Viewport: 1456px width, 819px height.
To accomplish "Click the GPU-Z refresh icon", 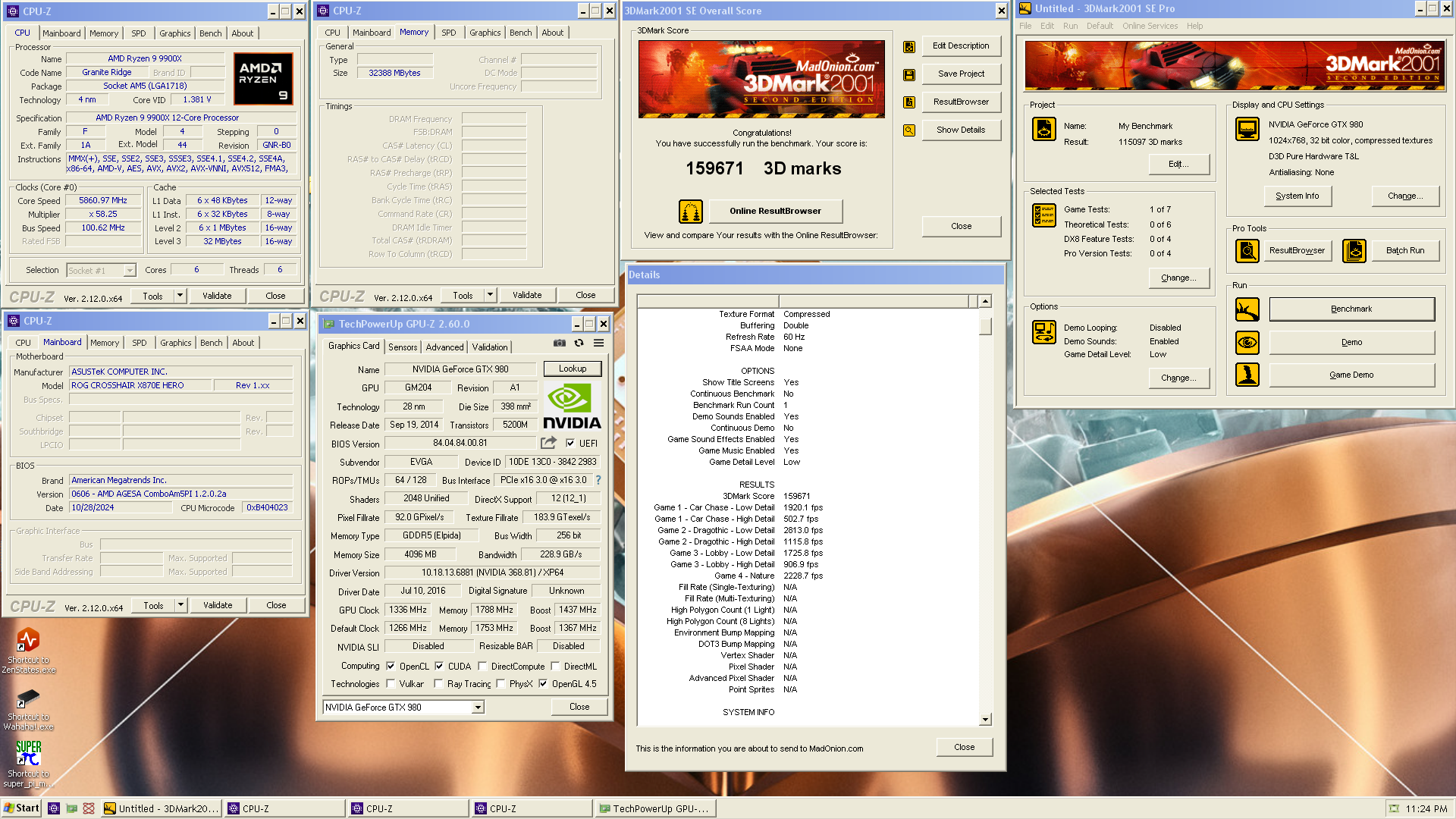I will (x=579, y=344).
